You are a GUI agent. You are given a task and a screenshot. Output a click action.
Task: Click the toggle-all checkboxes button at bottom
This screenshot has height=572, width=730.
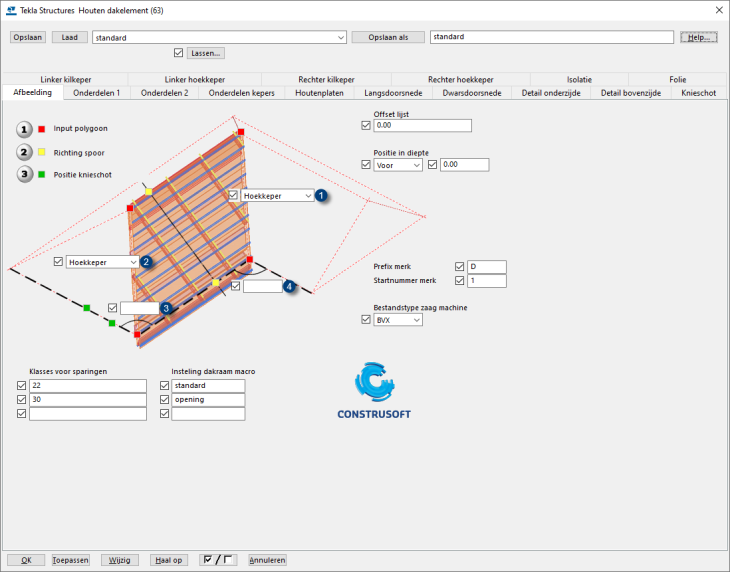tap(218, 560)
